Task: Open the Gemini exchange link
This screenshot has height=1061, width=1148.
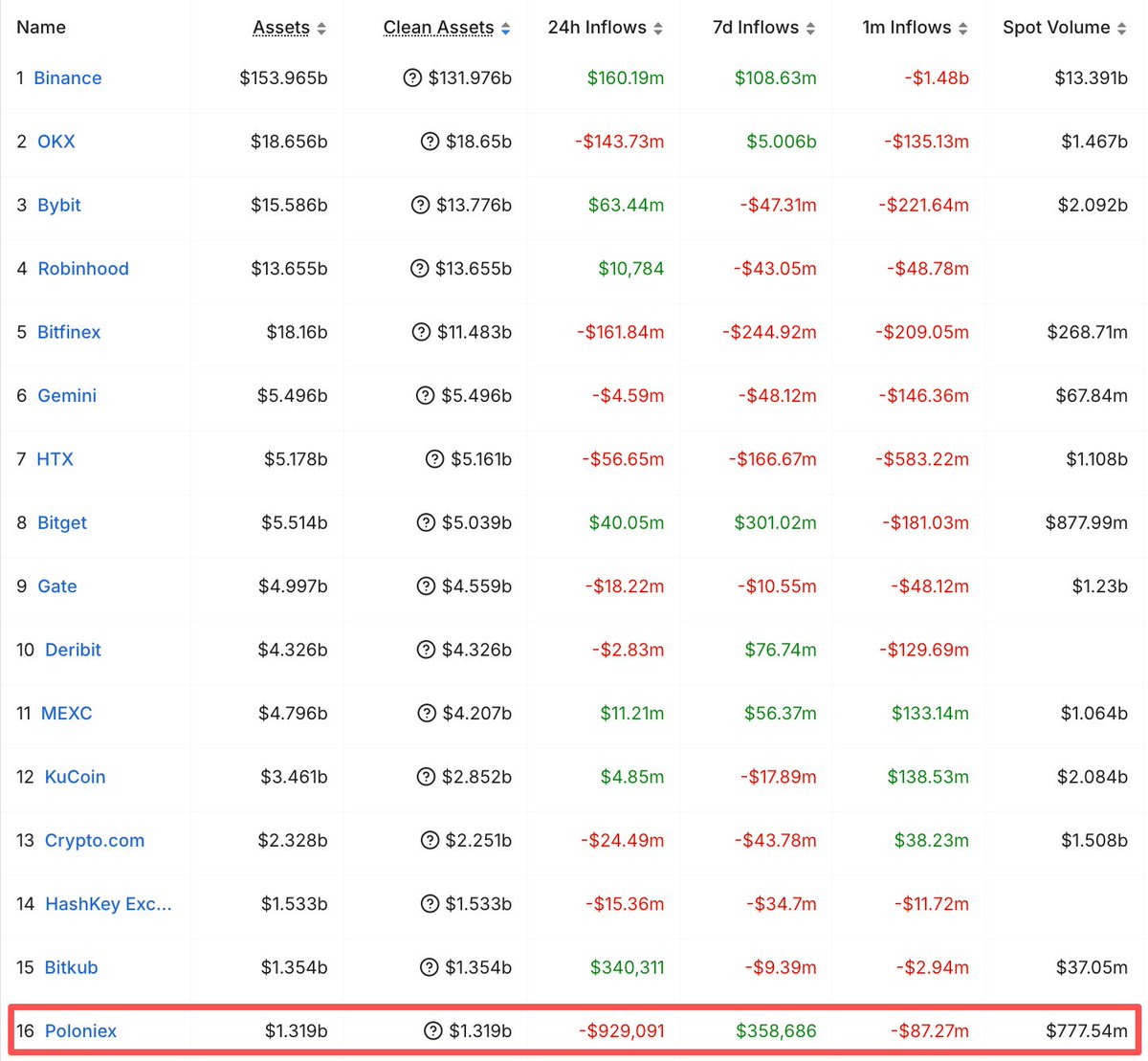Action: 67,395
